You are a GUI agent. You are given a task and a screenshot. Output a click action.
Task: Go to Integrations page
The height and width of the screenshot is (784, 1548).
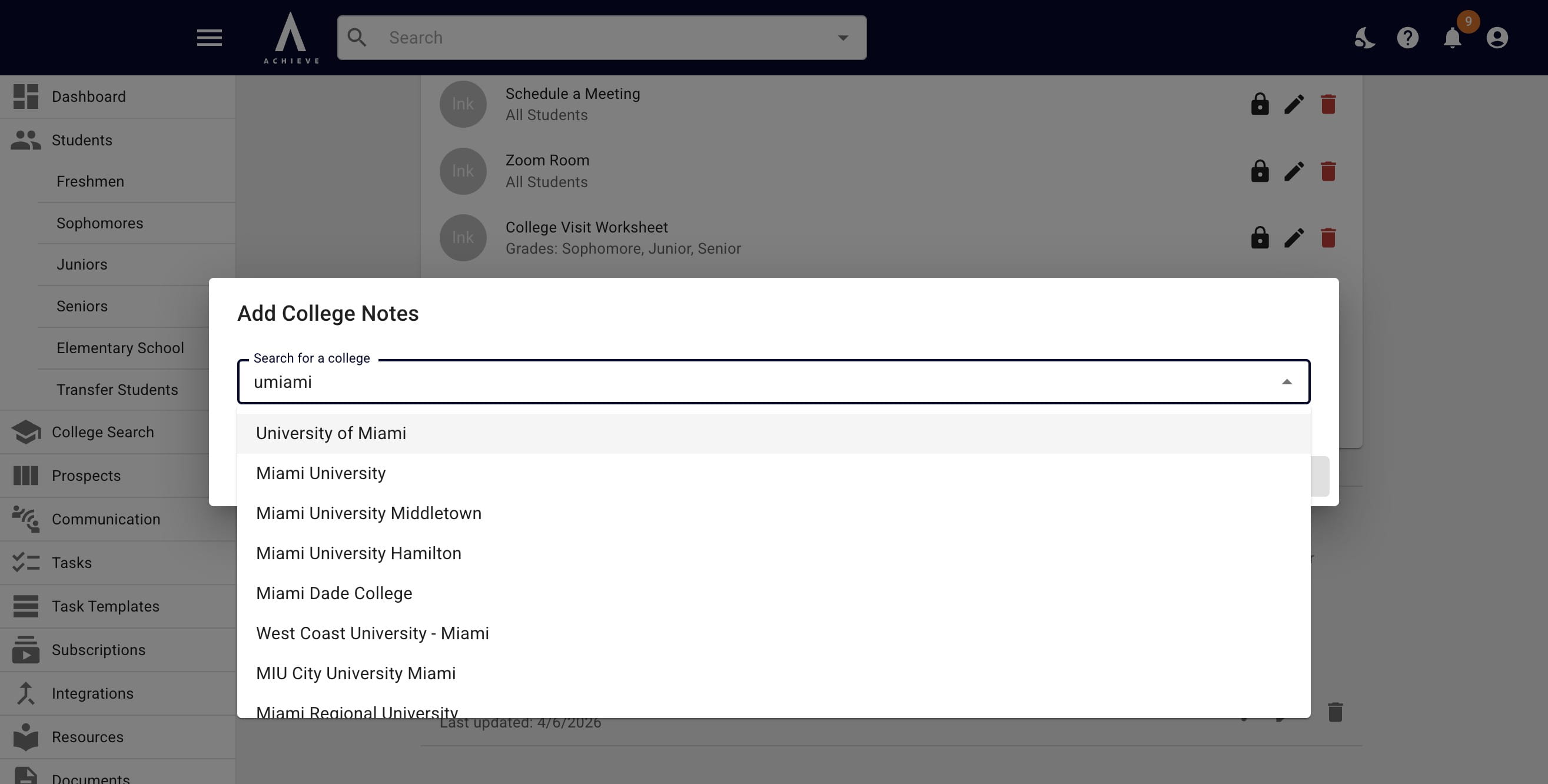(118, 693)
